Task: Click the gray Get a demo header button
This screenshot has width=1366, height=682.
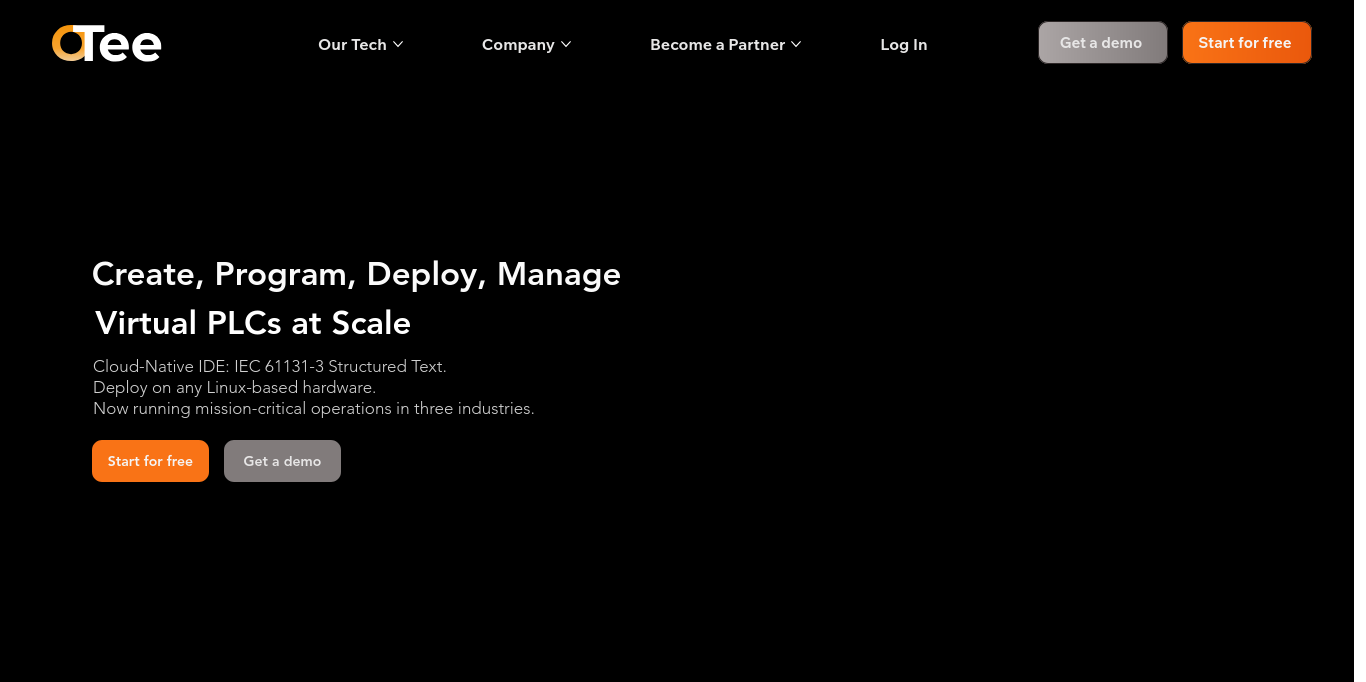Action: (x=1103, y=42)
